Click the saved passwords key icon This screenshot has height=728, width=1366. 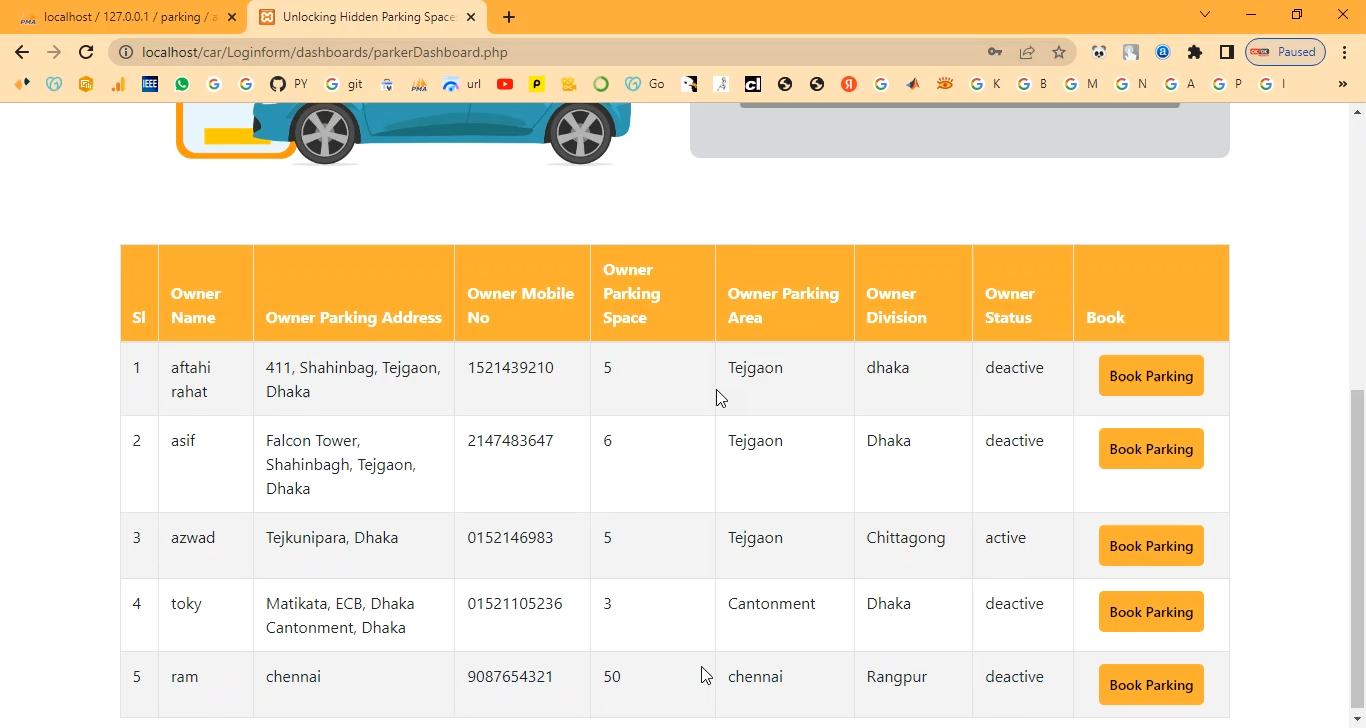pos(995,52)
